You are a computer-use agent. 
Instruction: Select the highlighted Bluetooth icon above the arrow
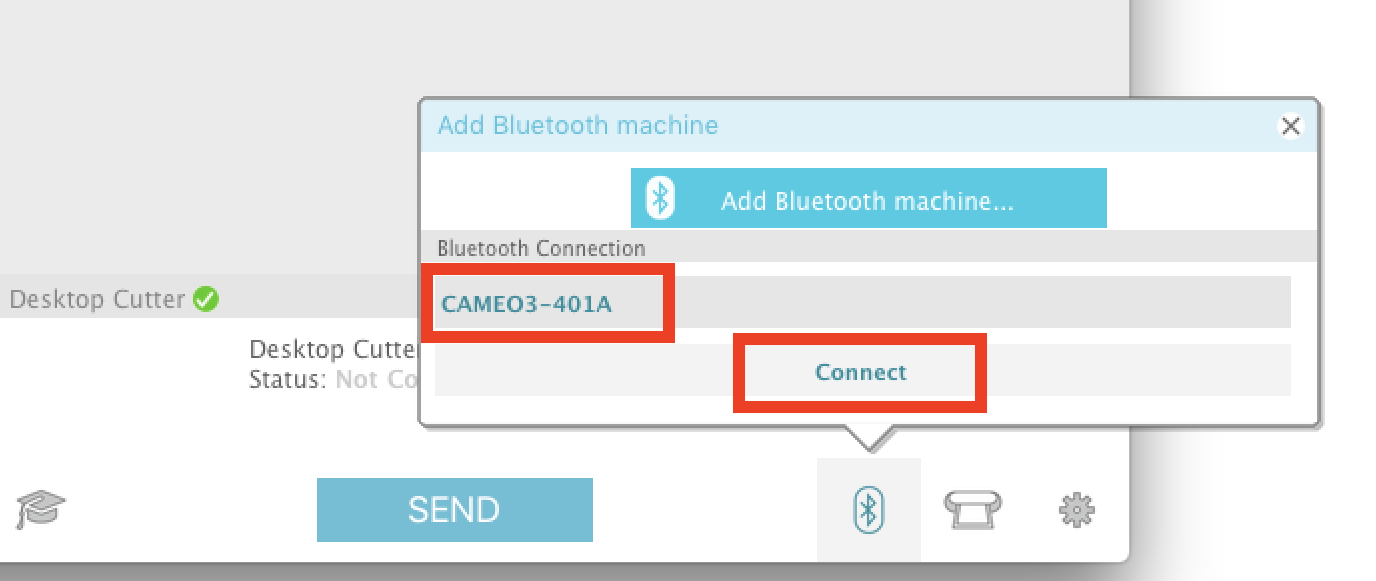(868, 509)
